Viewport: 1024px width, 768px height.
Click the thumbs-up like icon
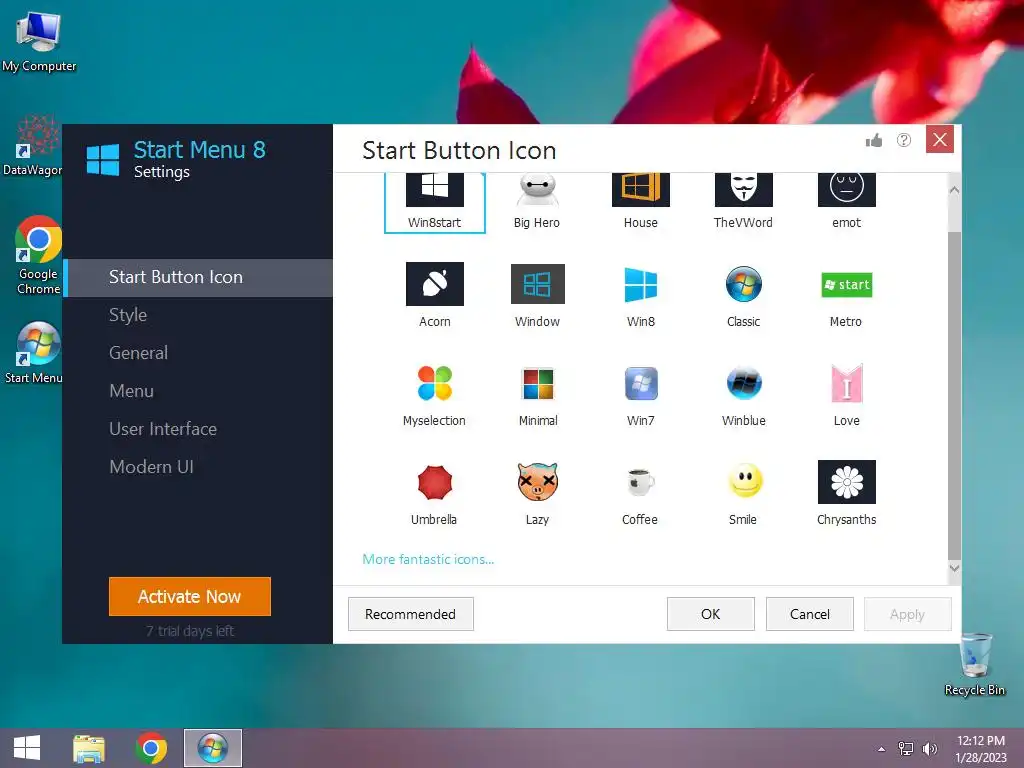click(x=874, y=140)
